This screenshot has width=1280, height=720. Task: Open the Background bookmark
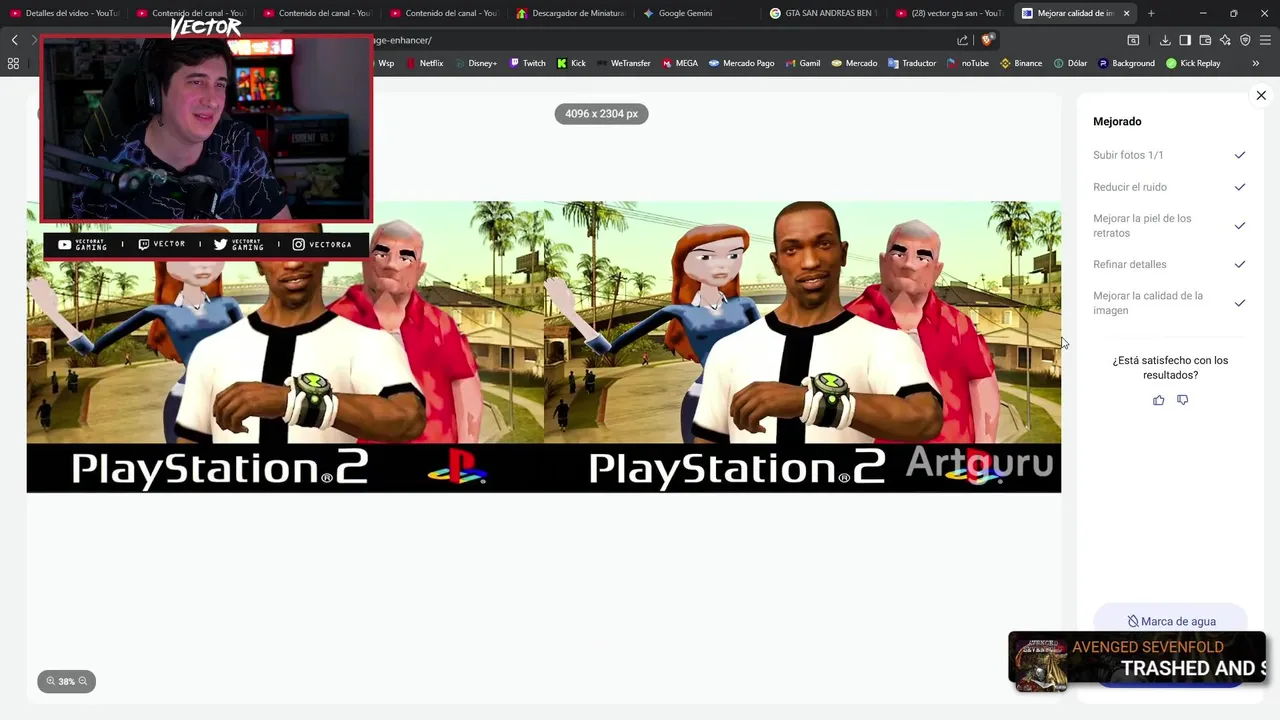[x=1126, y=63]
